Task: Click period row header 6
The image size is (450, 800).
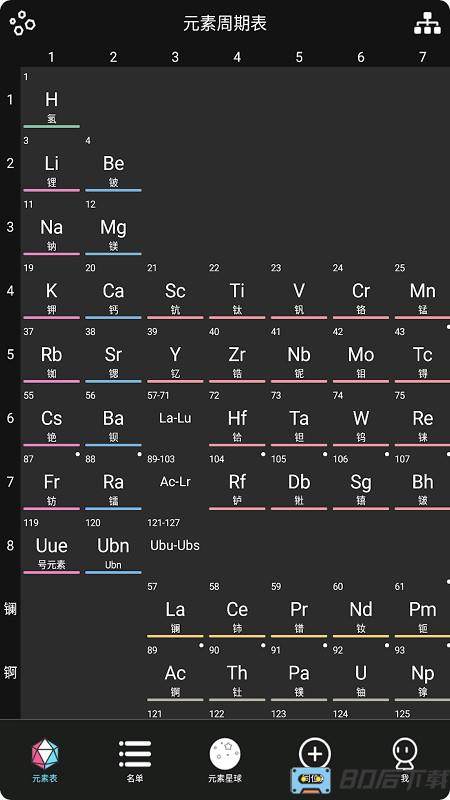Action: coord(10,418)
